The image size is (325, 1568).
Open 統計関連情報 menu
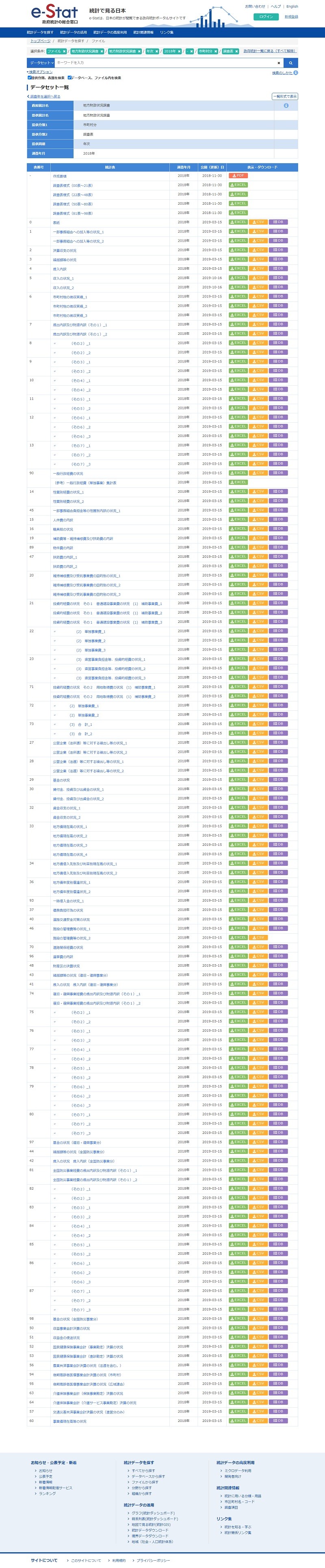[x=143, y=32]
